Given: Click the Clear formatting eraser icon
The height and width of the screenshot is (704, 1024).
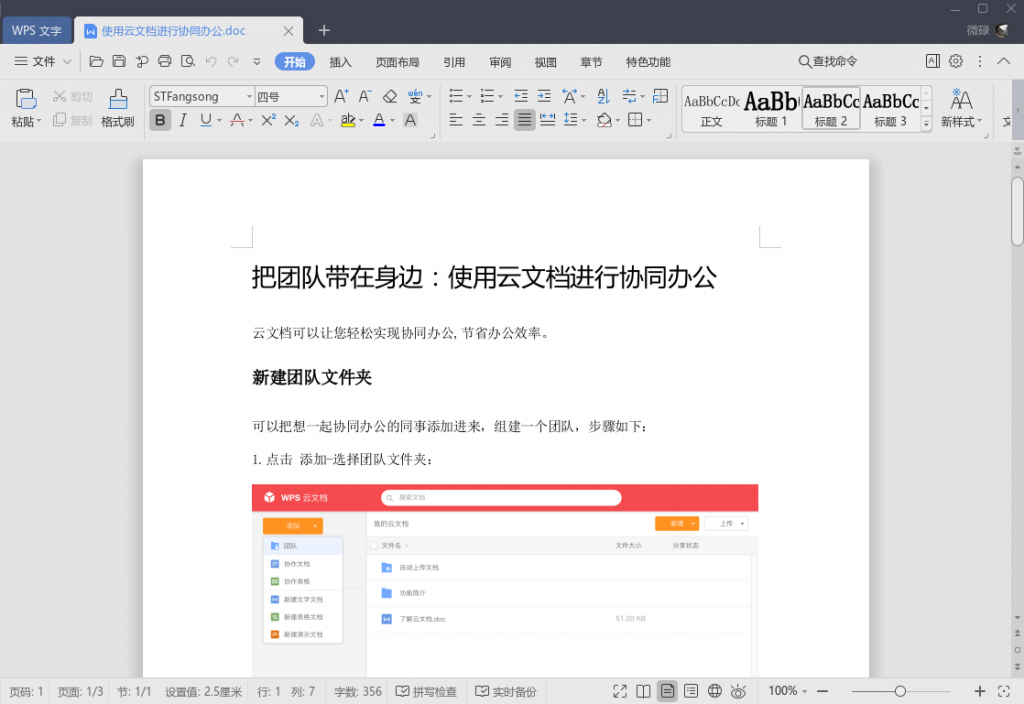Looking at the screenshot, I should point(390,97).
